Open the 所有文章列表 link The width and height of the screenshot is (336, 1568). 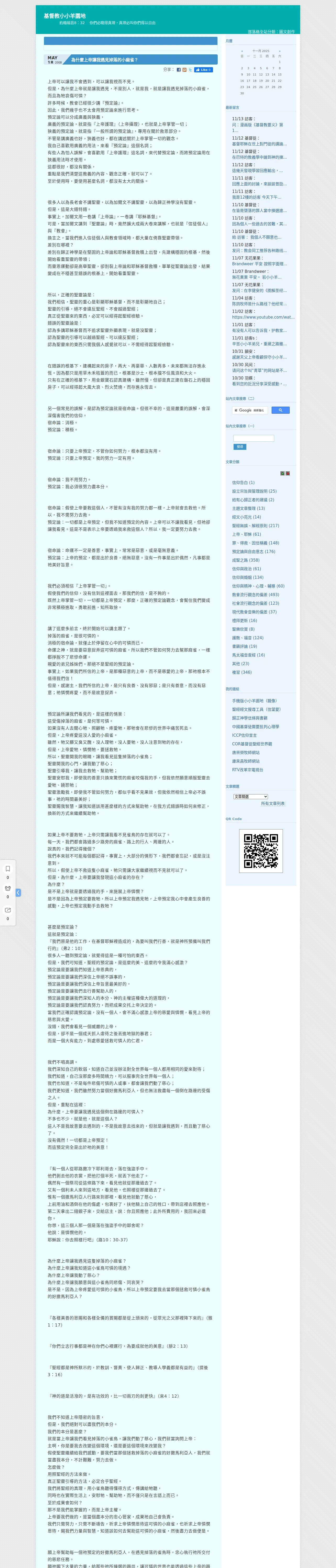[x=273, y=804]
